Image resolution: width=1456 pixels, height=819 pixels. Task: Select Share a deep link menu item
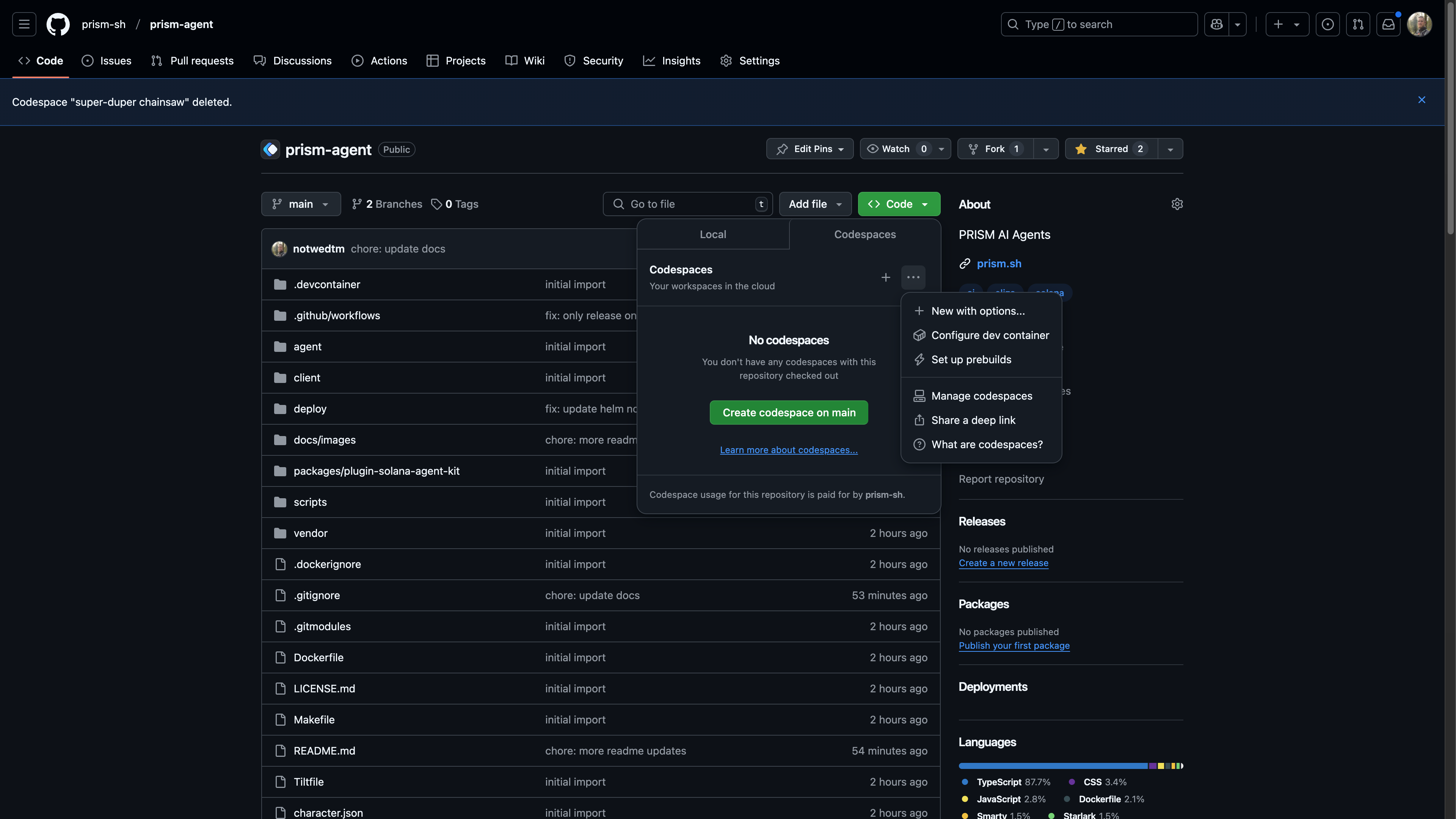coord(981,420)
